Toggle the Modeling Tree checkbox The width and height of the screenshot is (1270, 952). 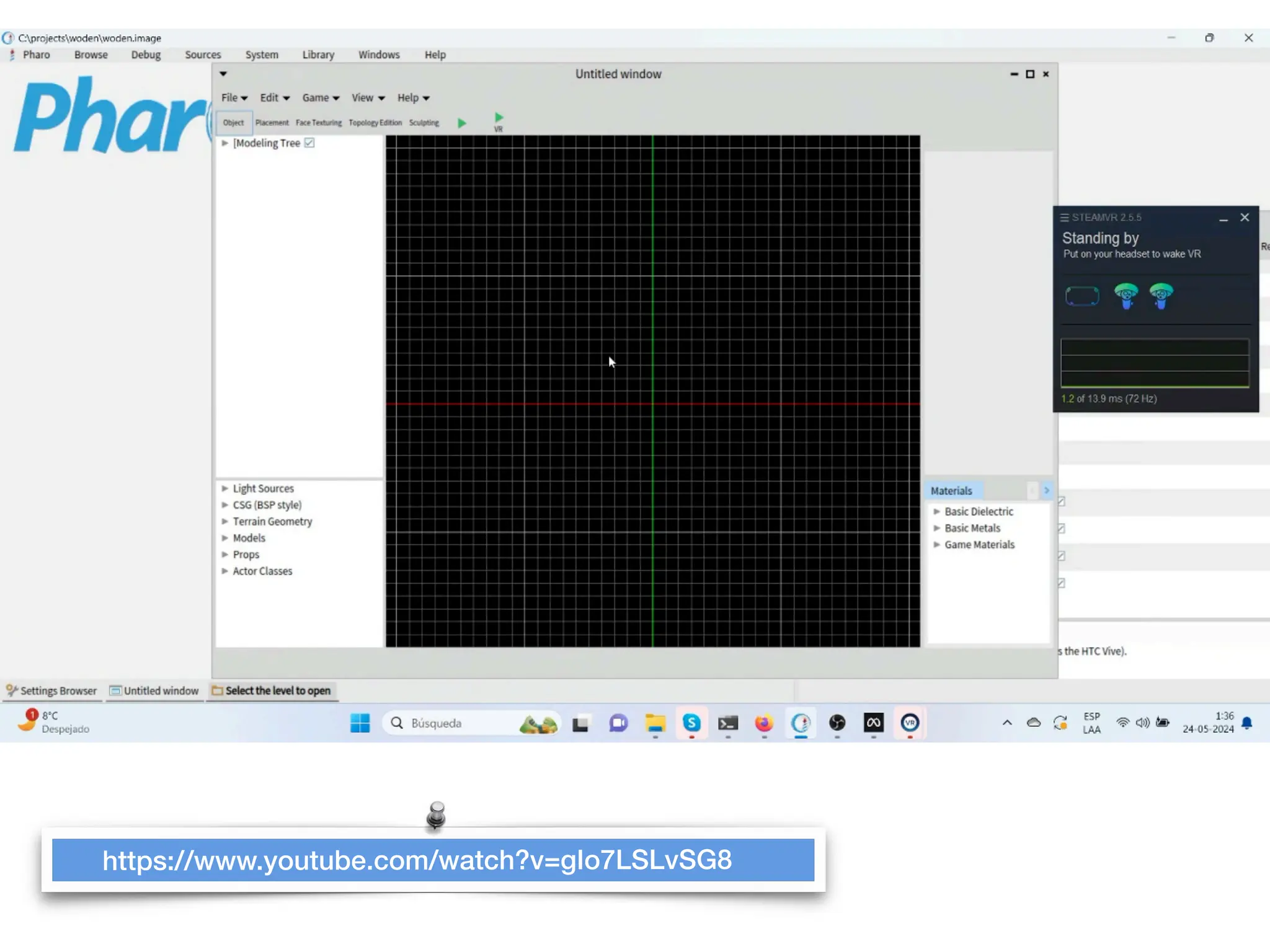(309, 143)
